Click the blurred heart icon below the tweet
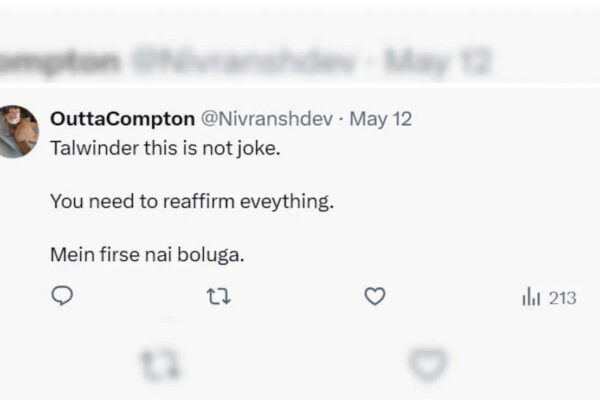The width and height of the screenshot is (600, 400). [428, 364]
